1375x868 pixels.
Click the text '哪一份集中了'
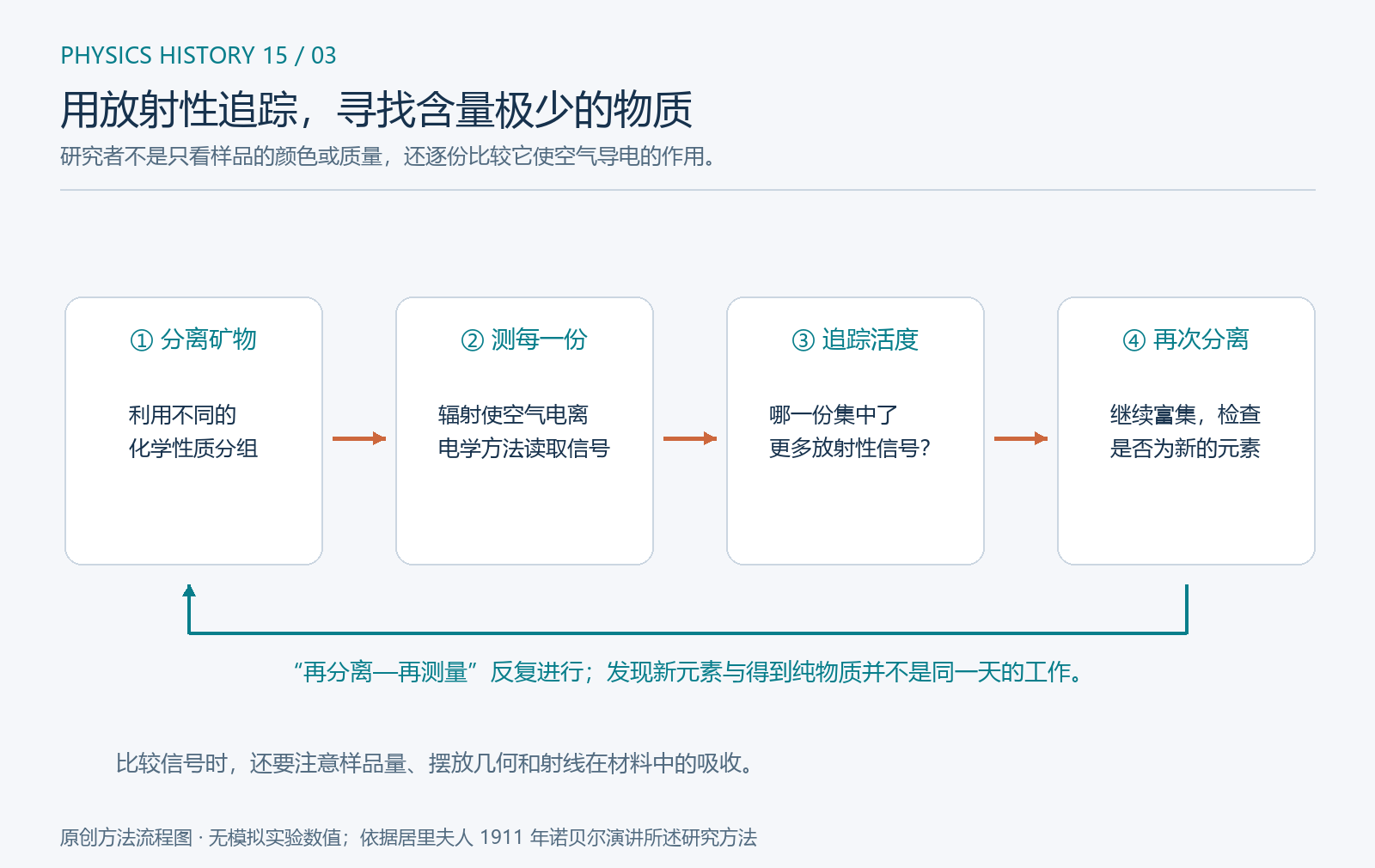(x=834, y=415)
